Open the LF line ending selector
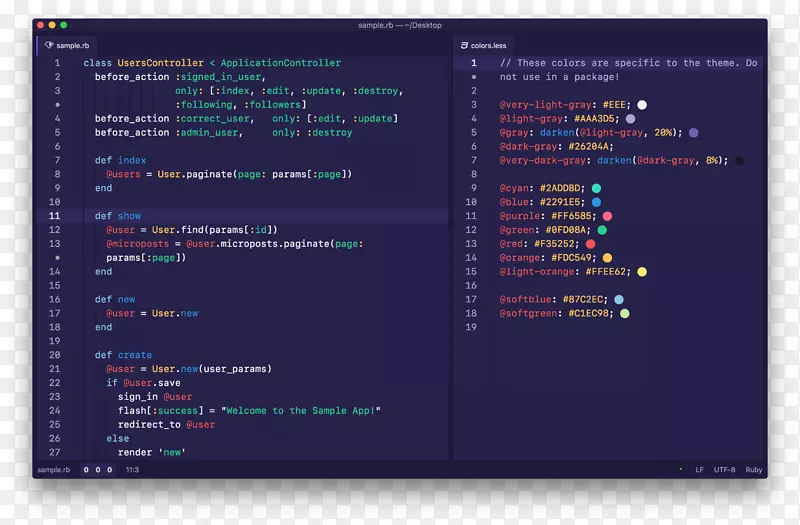 [700, 469]
